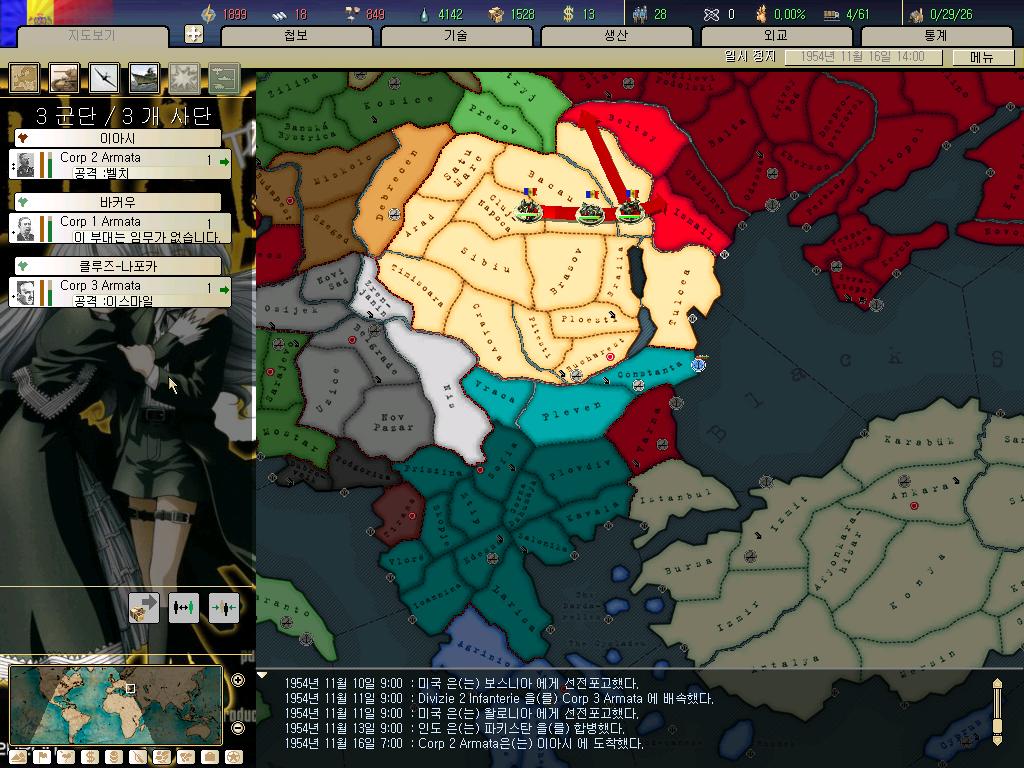Viewport: 1024px width, 768px height.
Task: Open the air units list plane icon
Action: point(104,78)
